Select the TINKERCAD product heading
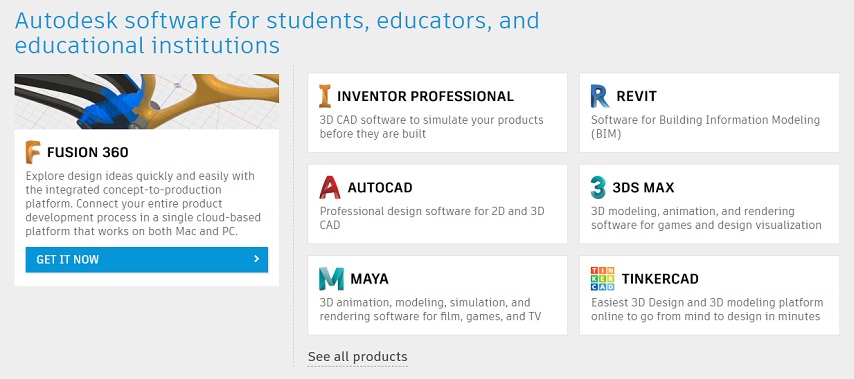 pyautogui.click(x=660, y=279)
